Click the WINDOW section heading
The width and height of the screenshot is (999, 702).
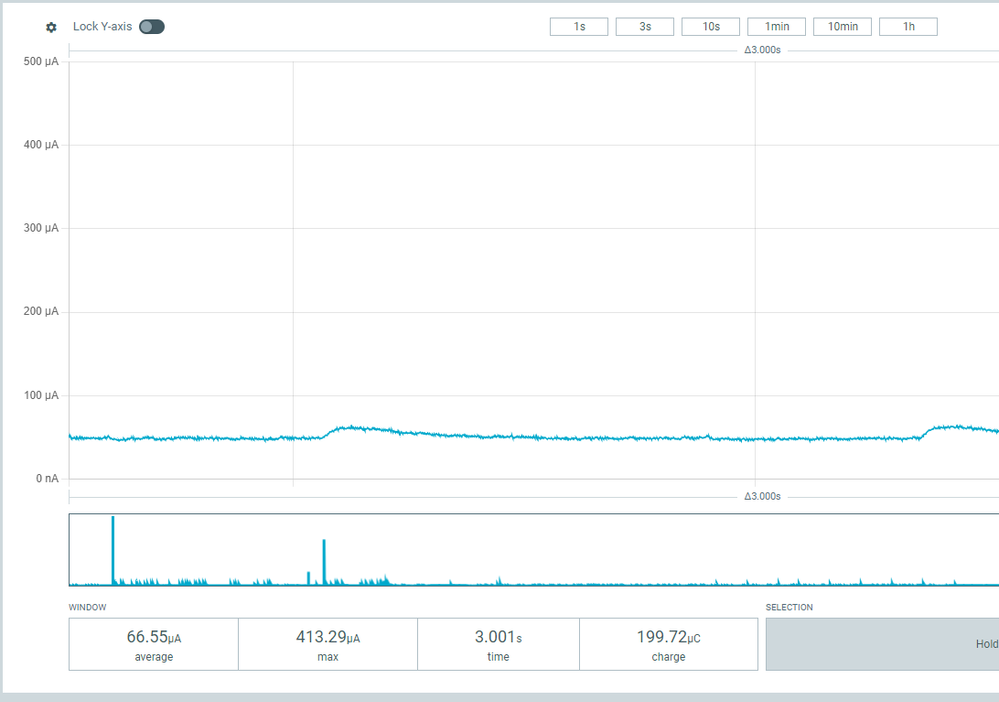pos(87,607)
